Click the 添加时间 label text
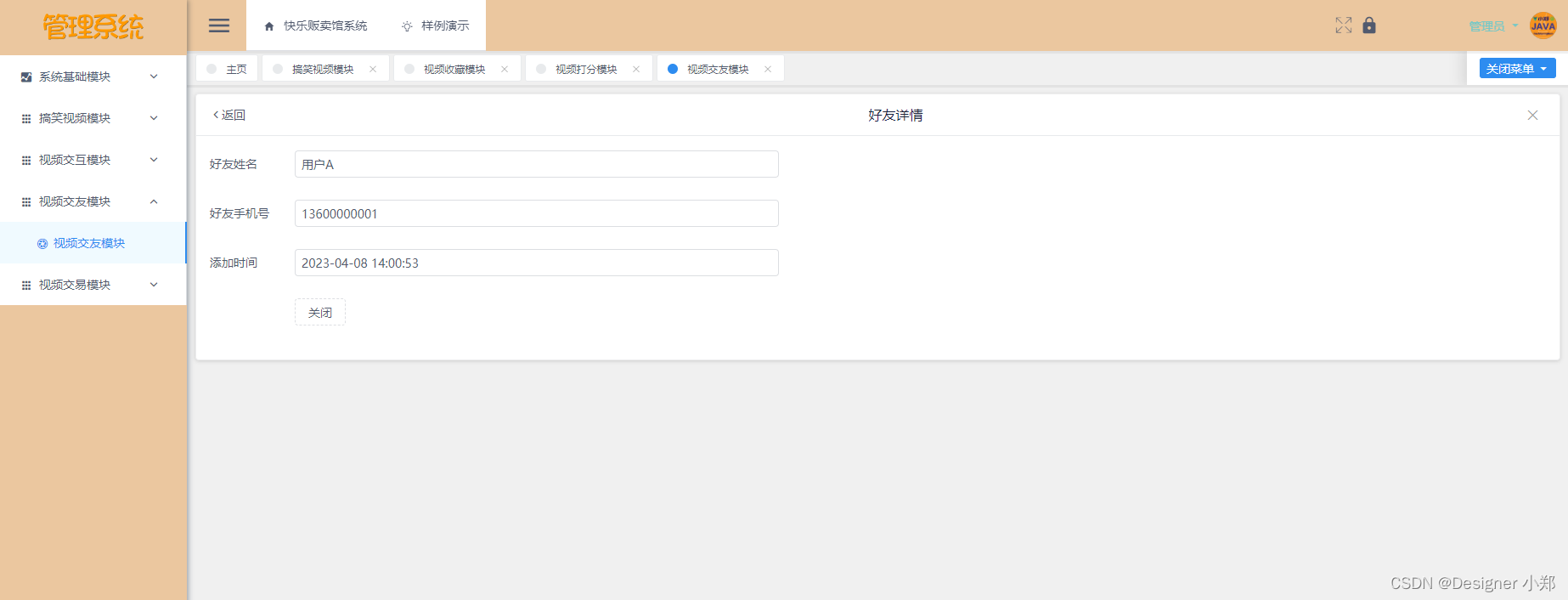 click(234, 263)
